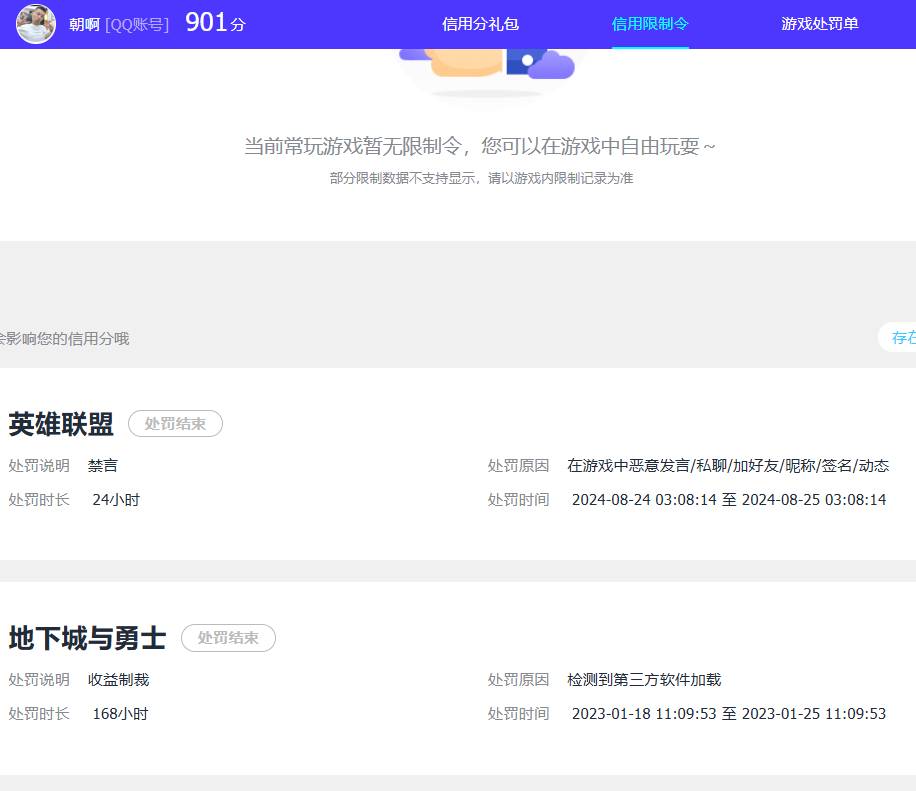Click the 收益制裁 penalty description text
This screenshot has height=791, width=916.
click(x=118, y=679)
